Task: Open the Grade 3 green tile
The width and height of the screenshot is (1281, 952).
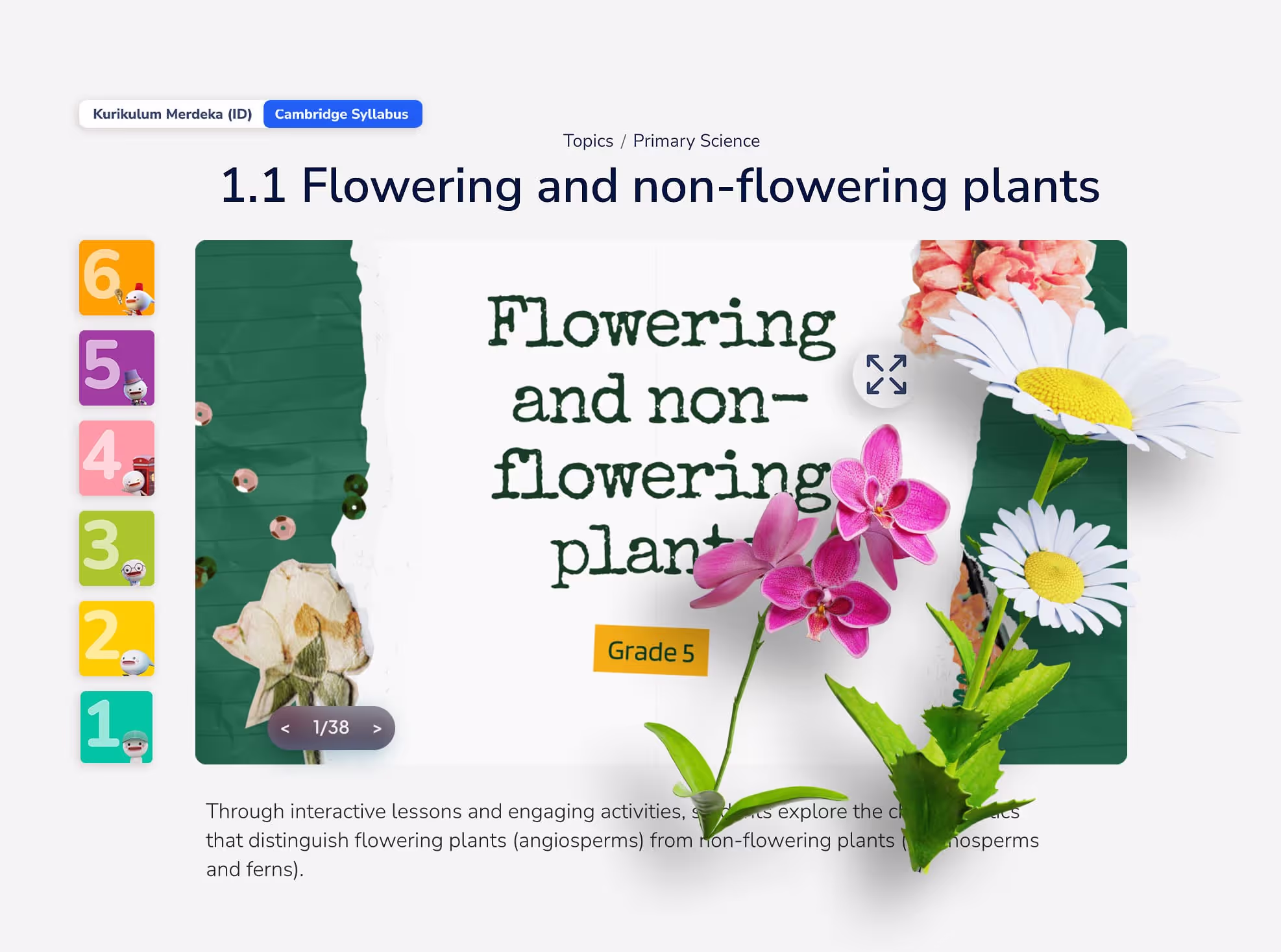Action: 117,548
